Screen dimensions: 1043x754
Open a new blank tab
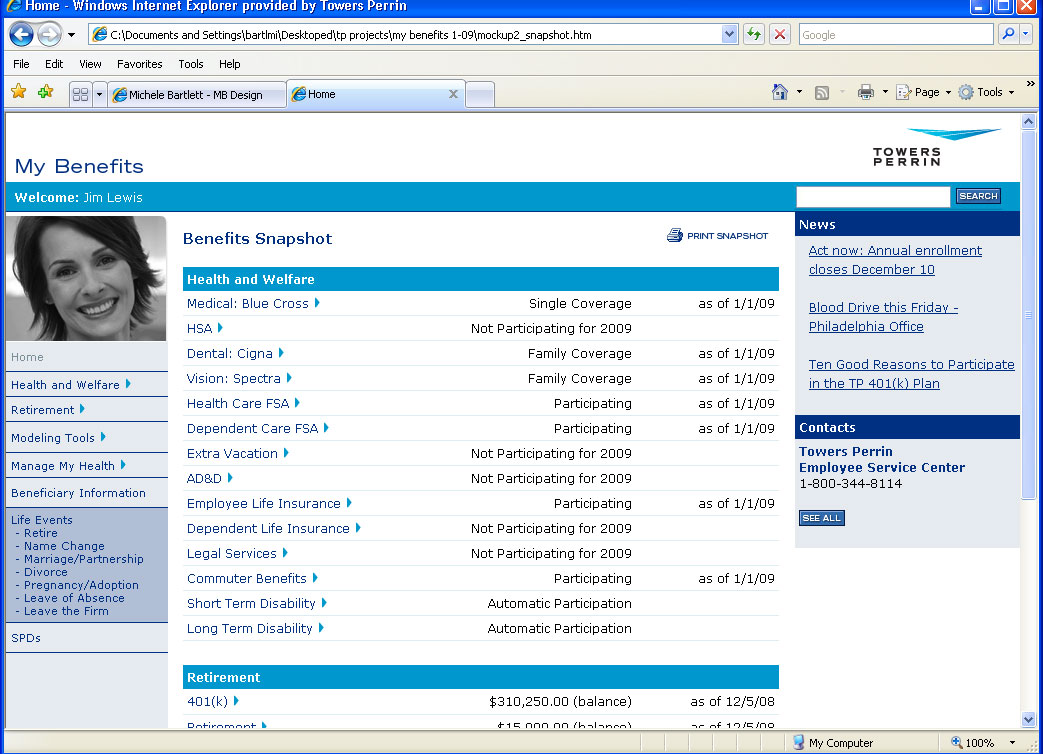pos(480,94)
